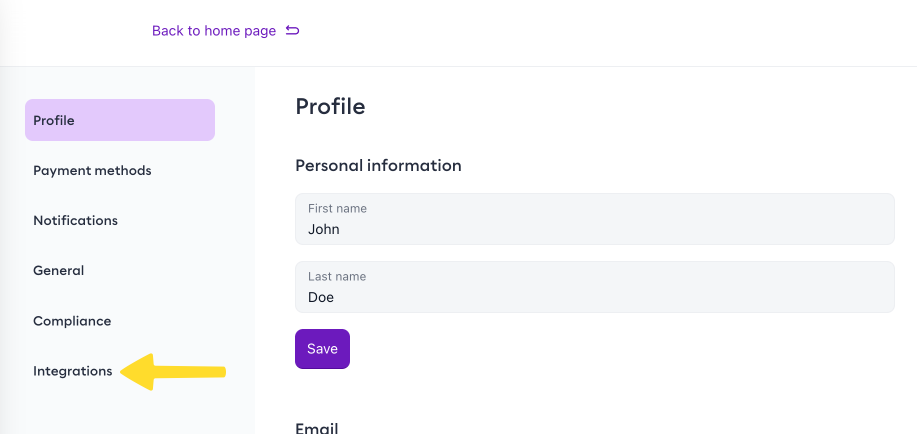Click the John text value

(324, 229)
